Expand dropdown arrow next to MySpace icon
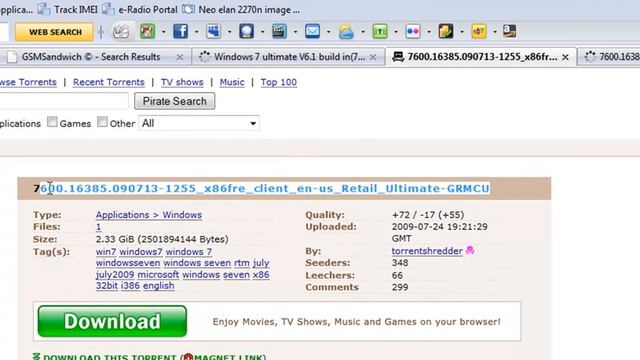The width and height of the screenshot is (640, 360). point(229,32)
